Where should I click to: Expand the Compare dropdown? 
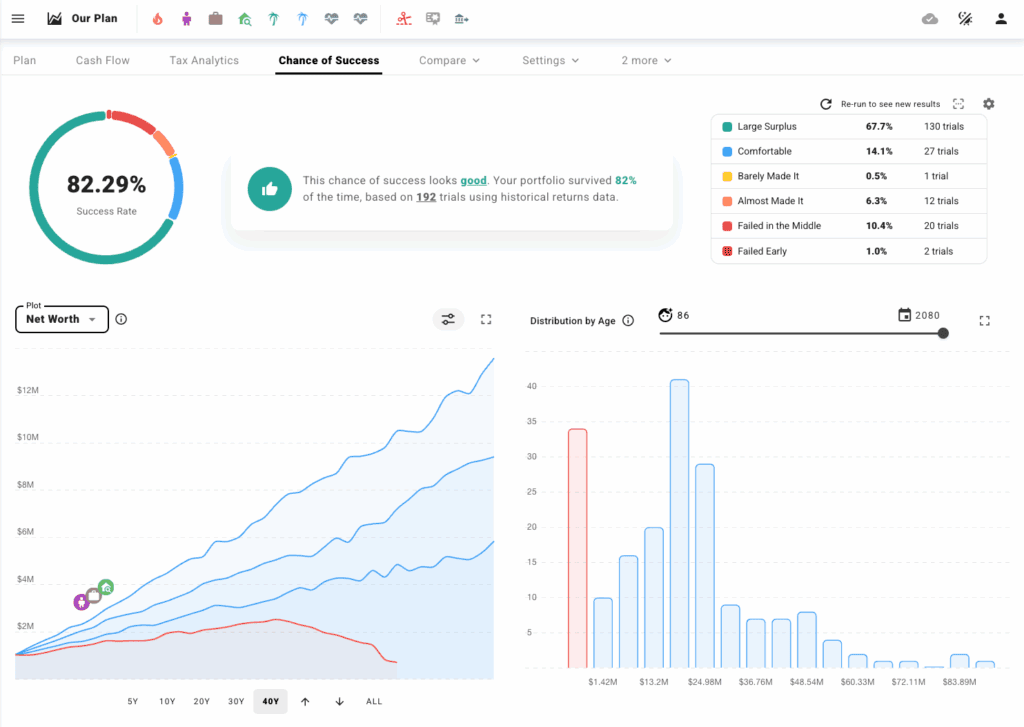tap(449, 60)
